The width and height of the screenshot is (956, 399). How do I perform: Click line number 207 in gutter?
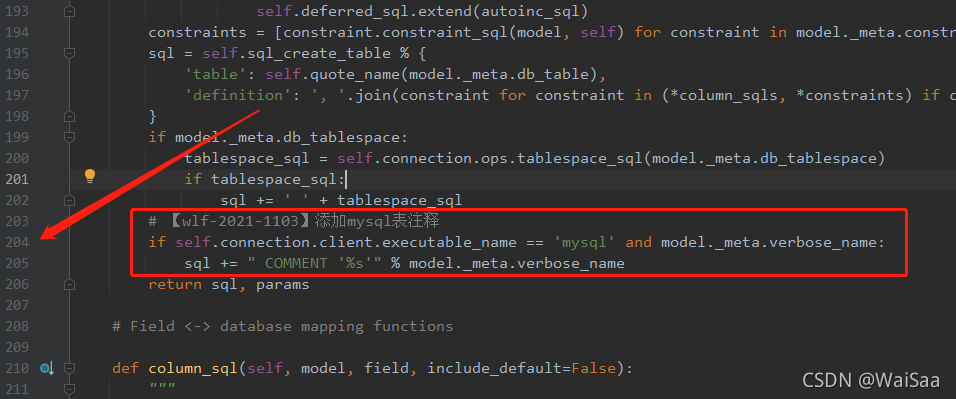click(x=16, y=306)
